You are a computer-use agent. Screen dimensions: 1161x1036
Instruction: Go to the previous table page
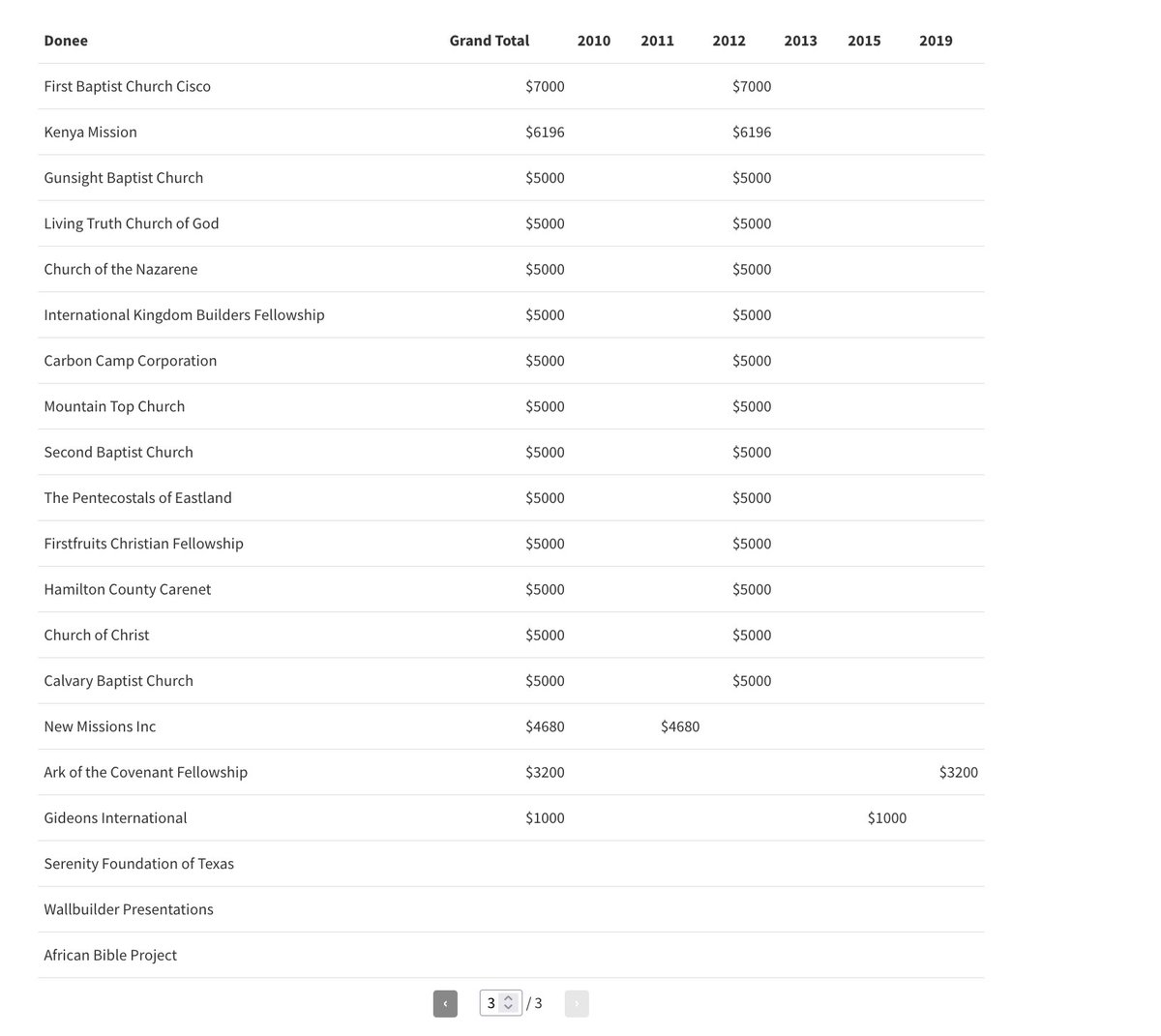point(445,1003)
